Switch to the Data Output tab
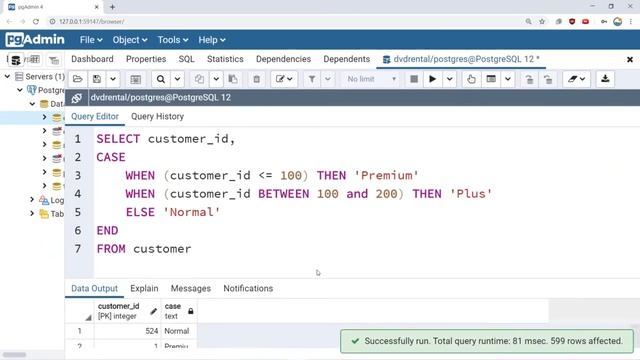 click(x=94, y=289)
